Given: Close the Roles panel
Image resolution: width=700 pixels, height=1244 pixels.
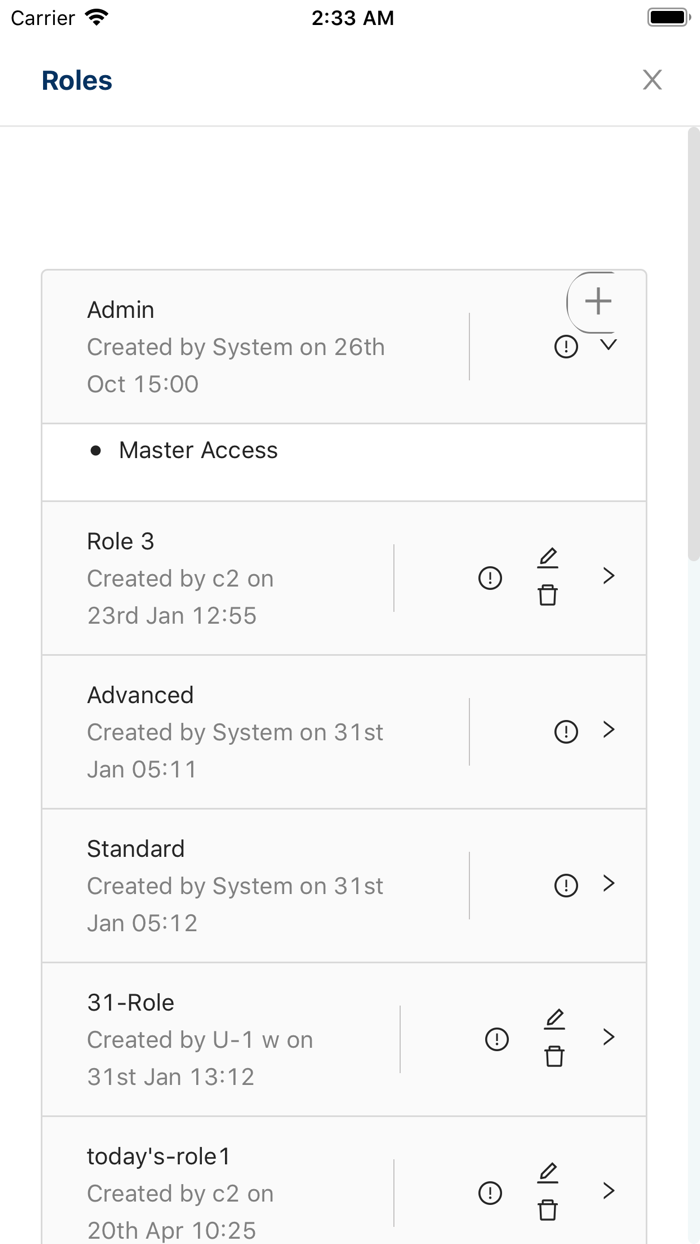Looking at the screenshot, I should [x=652, y=80].
